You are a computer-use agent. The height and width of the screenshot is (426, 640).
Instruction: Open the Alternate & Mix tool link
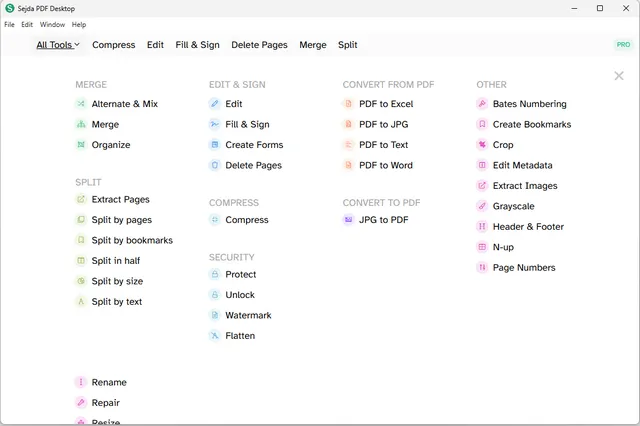click(x=124, y=104)
